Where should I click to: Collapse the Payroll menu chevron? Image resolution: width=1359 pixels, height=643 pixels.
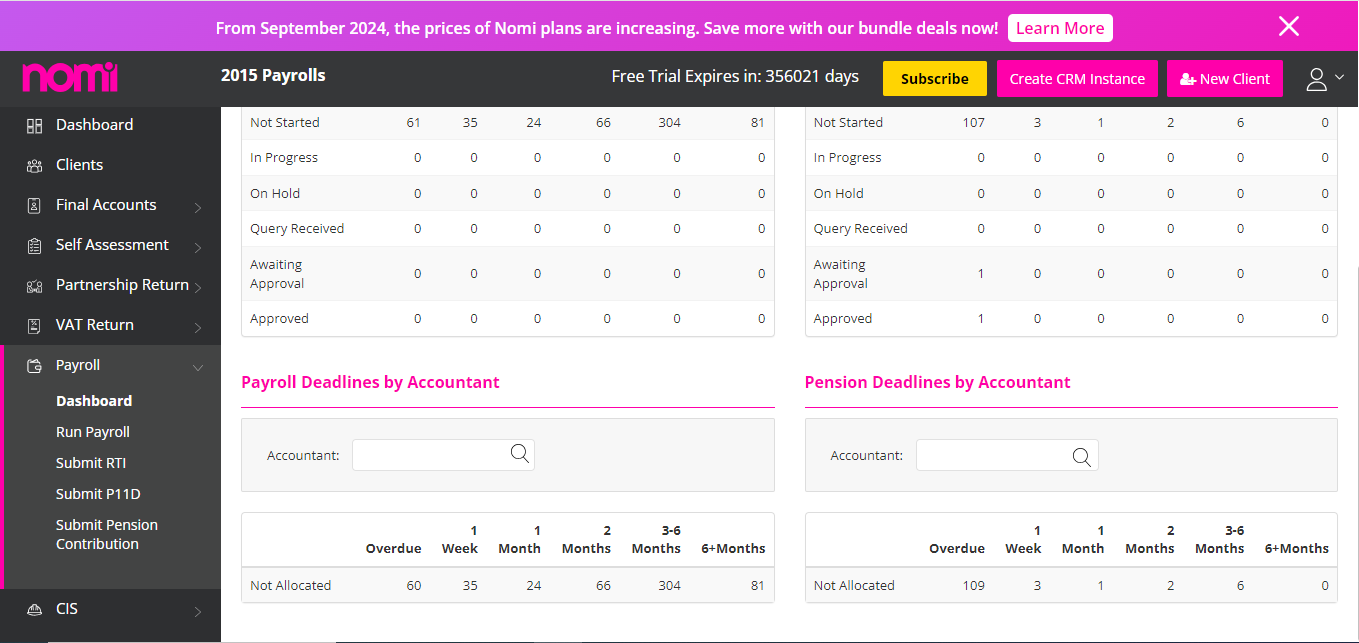click(x=198, y=368)
